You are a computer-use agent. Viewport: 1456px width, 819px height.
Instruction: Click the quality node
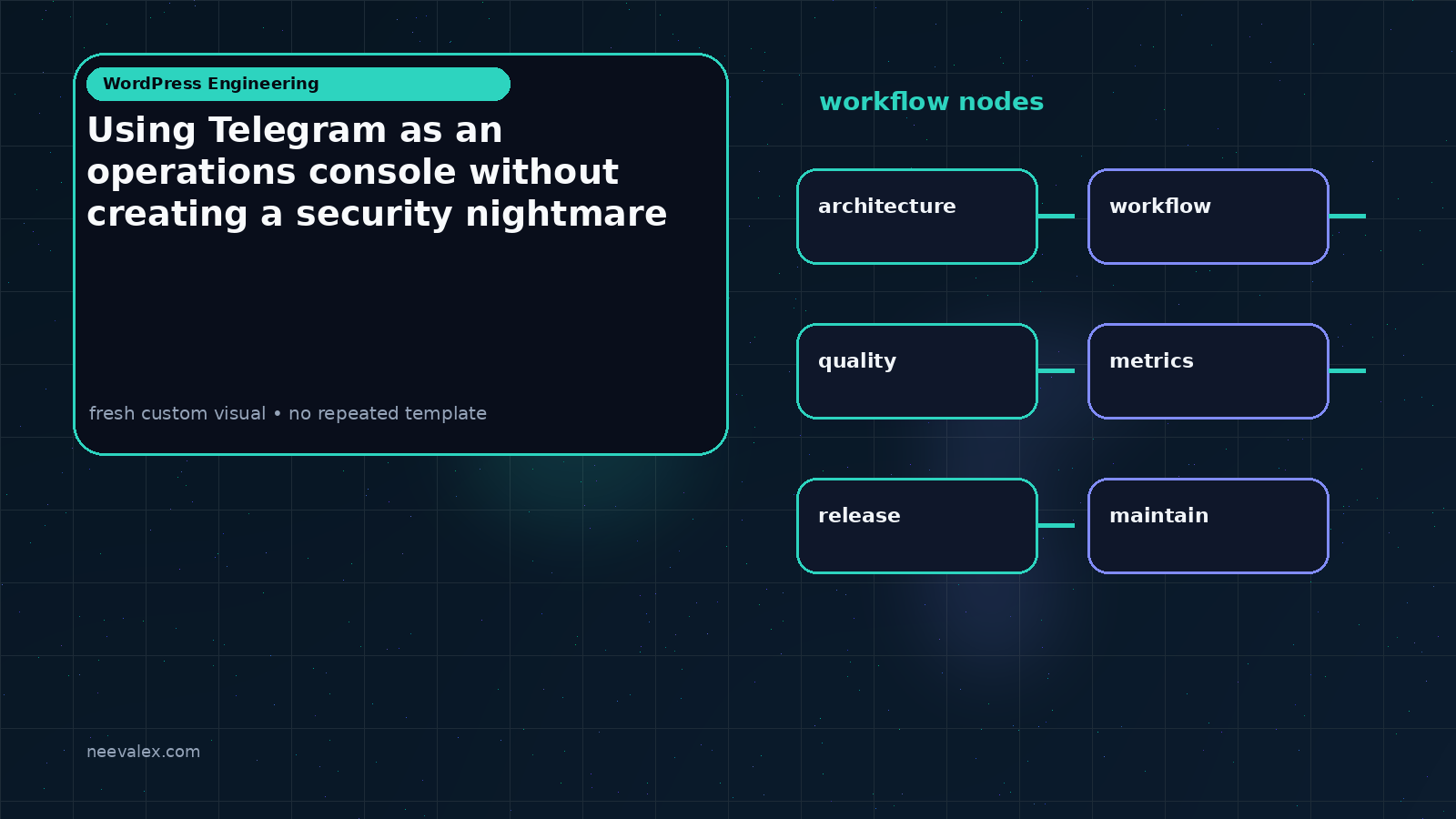pyautogui.click(x=917, y=371)
